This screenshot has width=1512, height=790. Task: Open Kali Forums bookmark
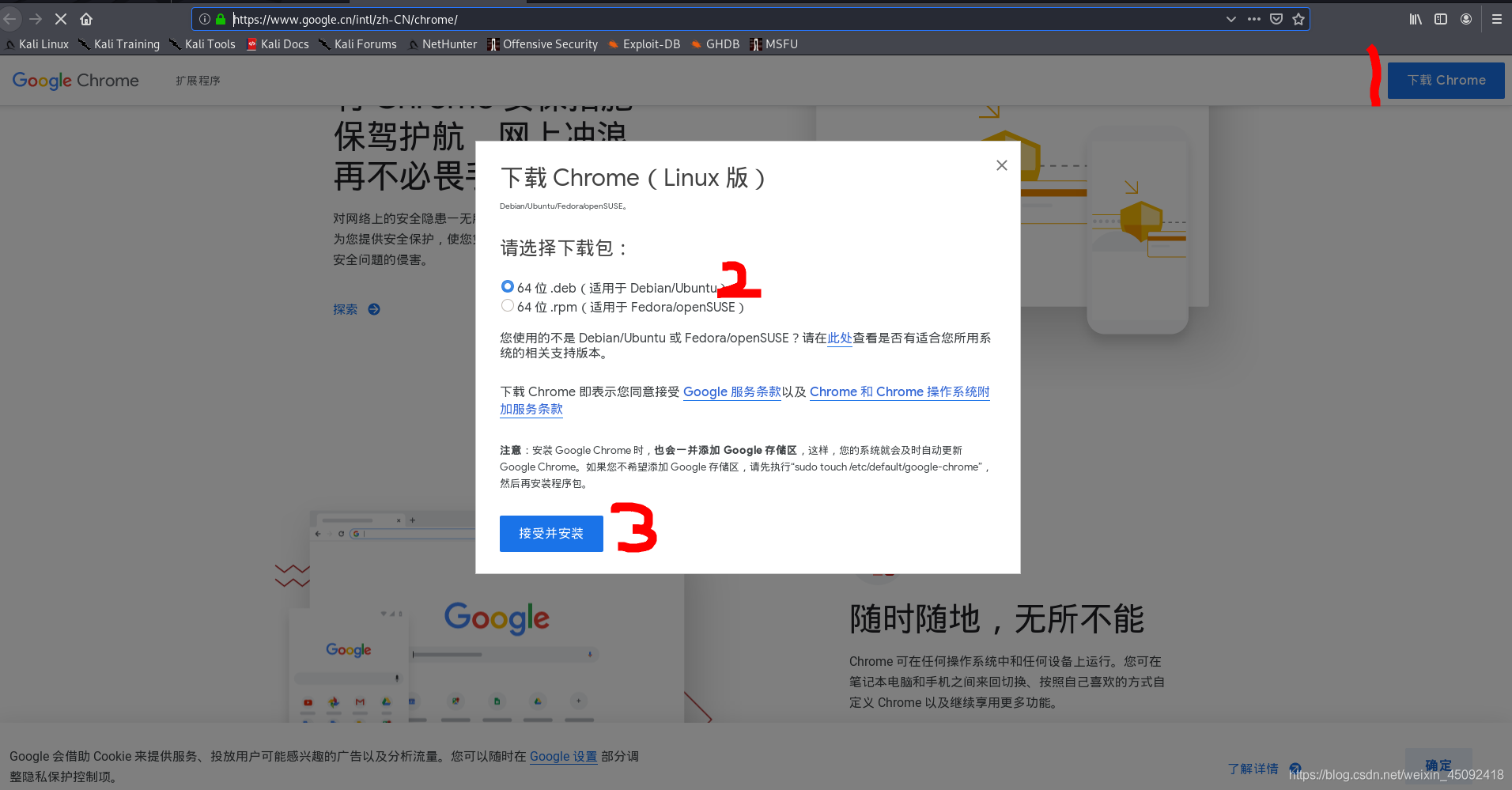(357, 44)
